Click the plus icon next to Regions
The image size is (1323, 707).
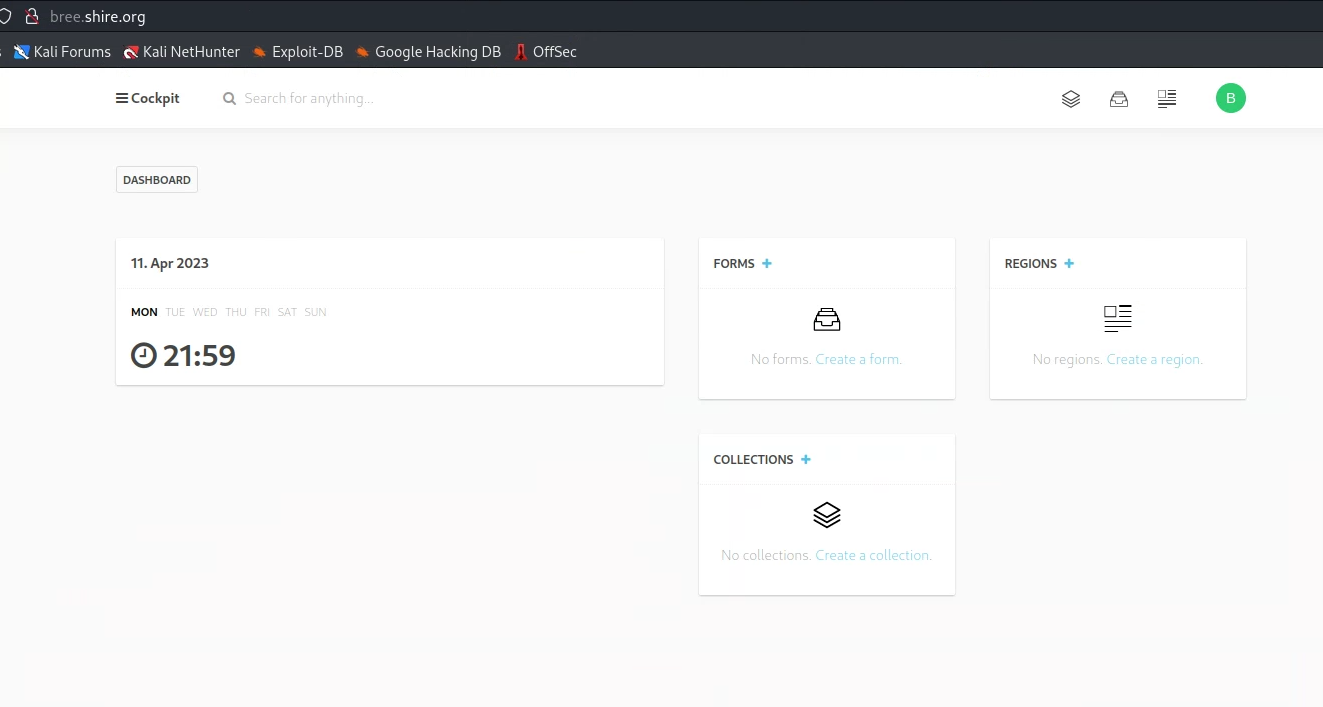pyautogui.click(x=1069, y=264)
